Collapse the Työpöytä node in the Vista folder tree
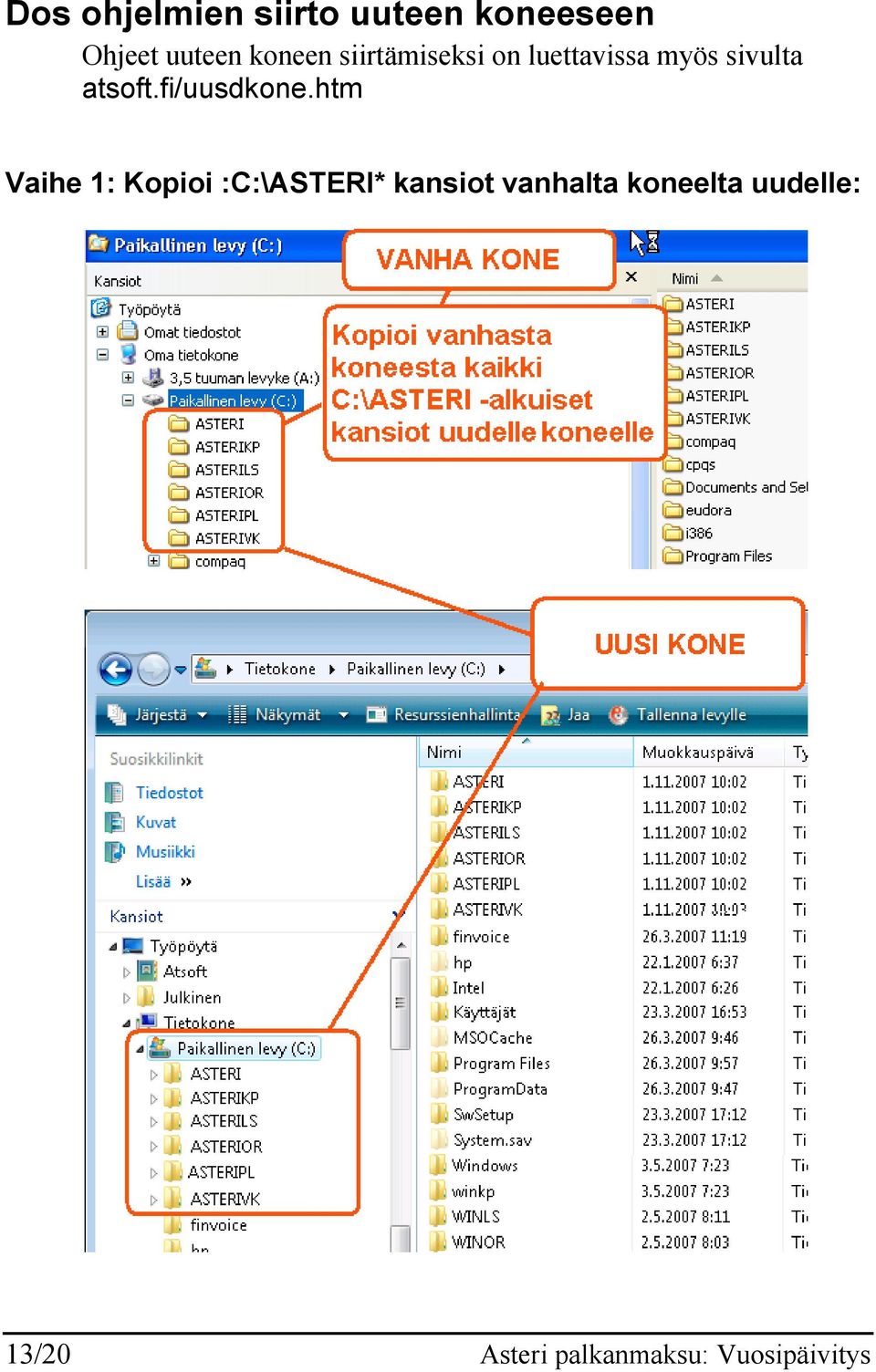 click(112, 947)
